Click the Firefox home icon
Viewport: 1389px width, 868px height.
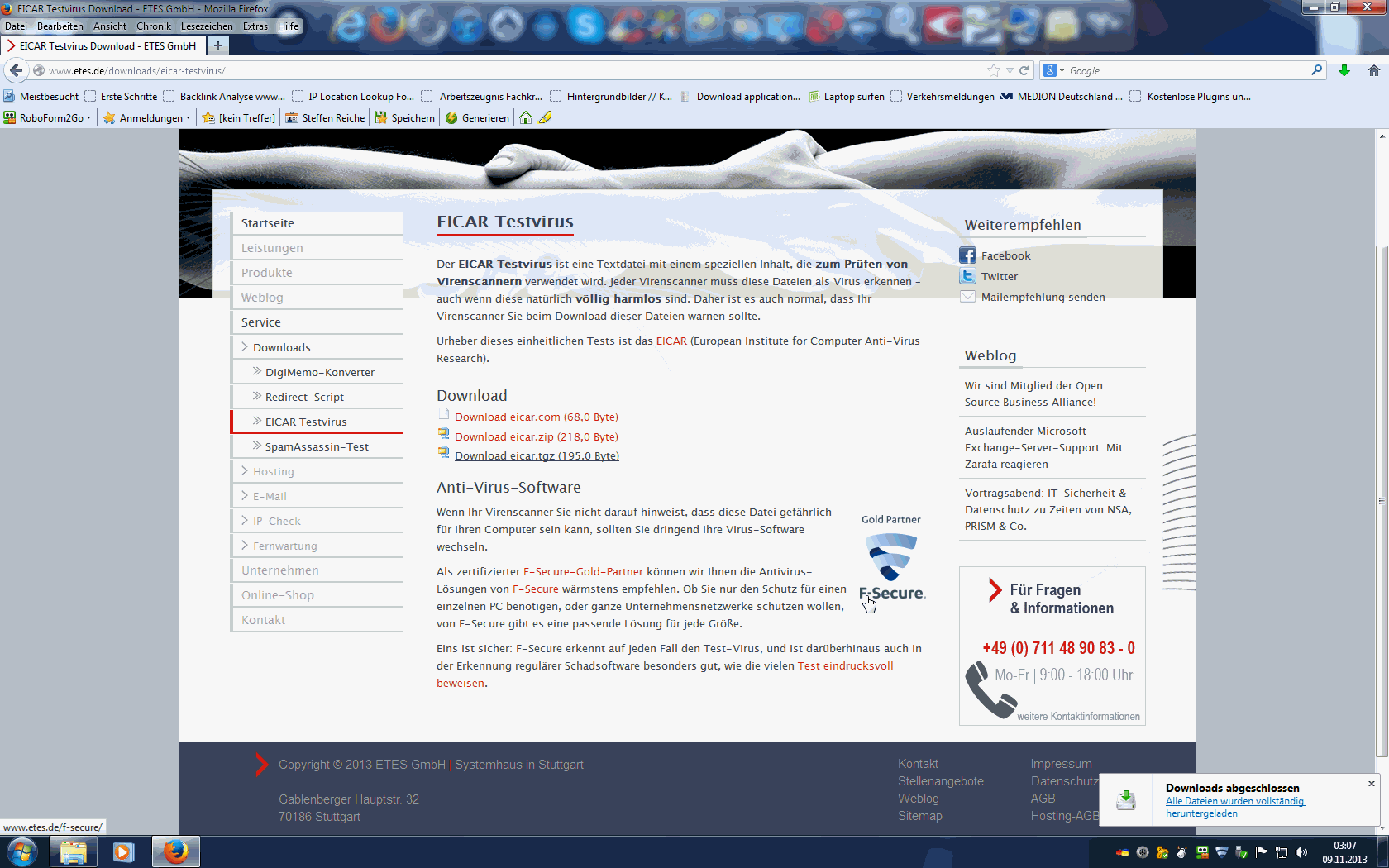pos(1373,71)
